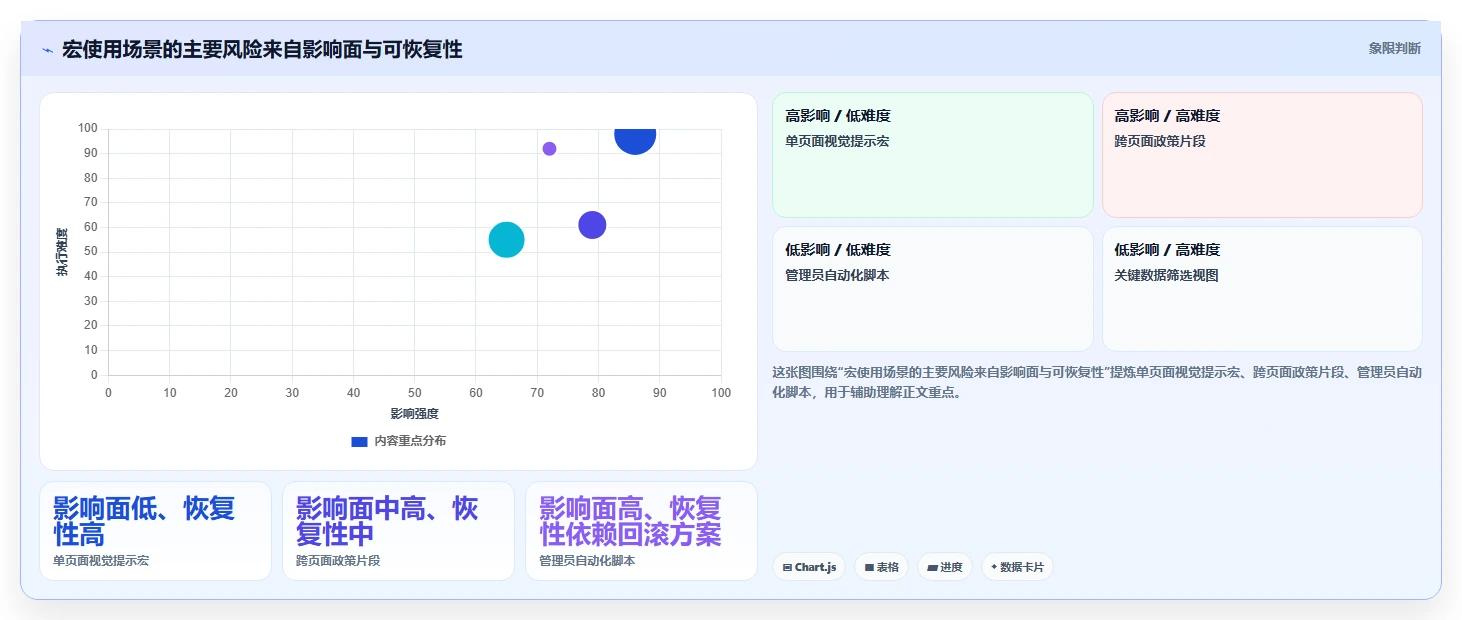The height and width of the screenshot is (620, 1462).
Task: Select the small purple bubble on the chart
Action: point(549,149)
